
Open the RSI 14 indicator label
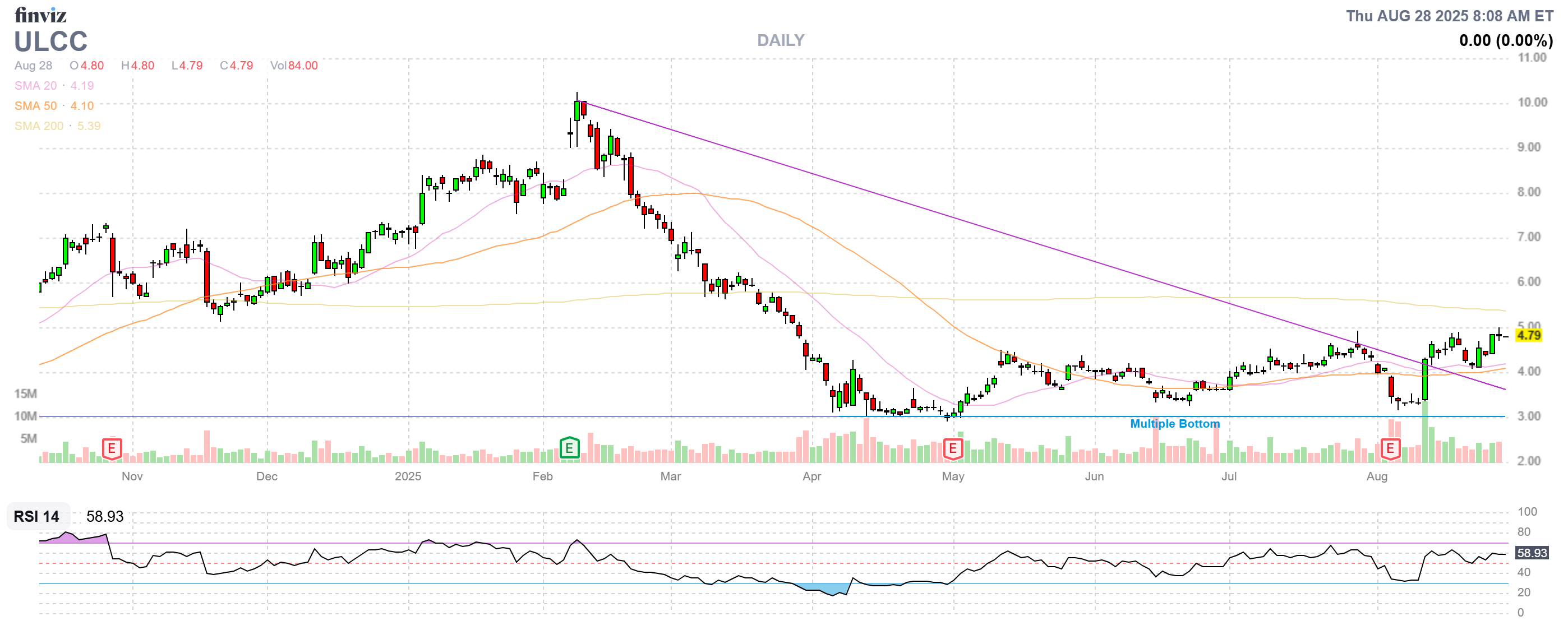coord(36,516)
